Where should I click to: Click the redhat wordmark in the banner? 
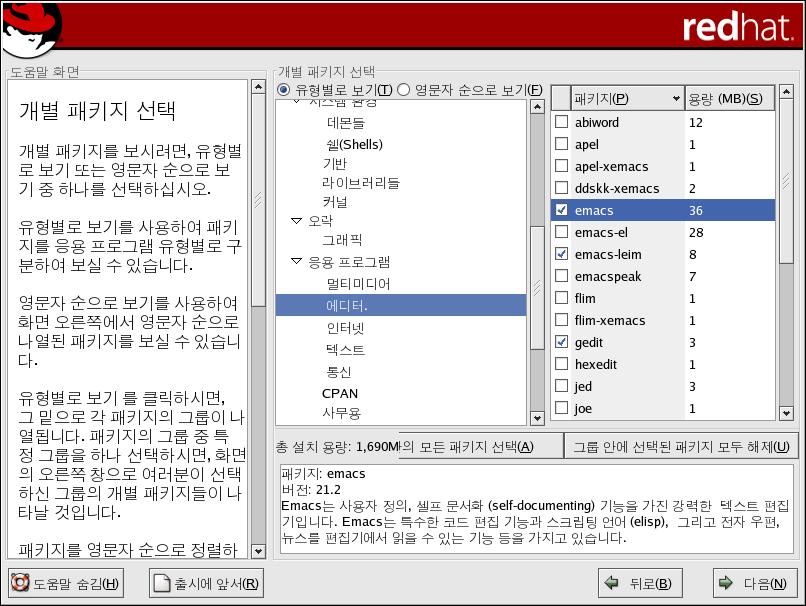[x=736, y=27]
